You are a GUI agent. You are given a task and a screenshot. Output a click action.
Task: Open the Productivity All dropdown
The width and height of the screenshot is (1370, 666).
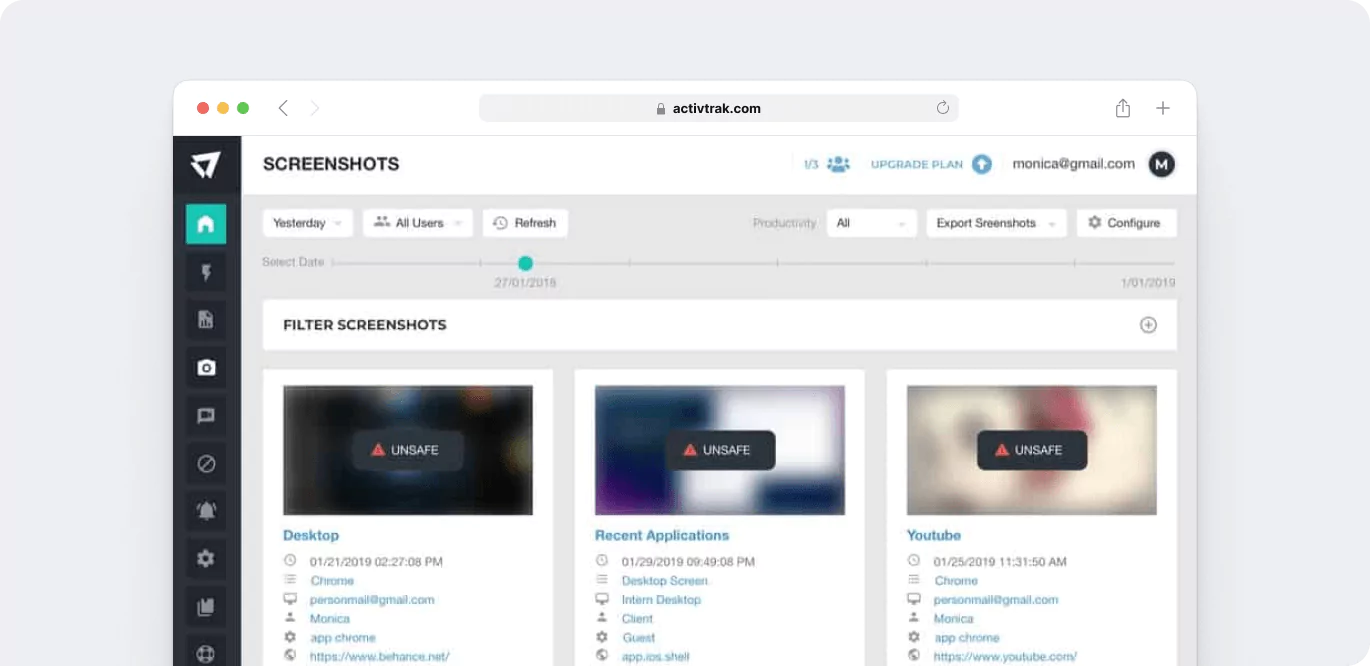click(871, 223)
